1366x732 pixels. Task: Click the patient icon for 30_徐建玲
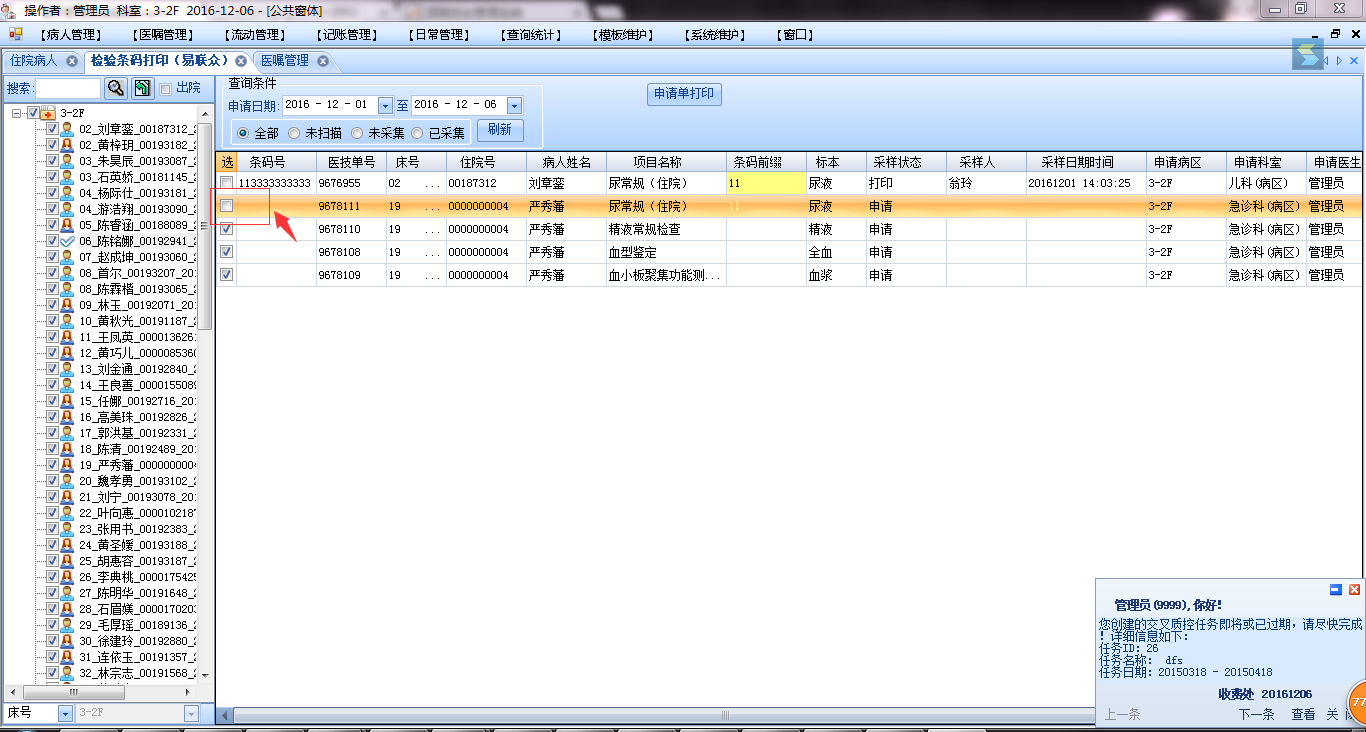point(67,641)
